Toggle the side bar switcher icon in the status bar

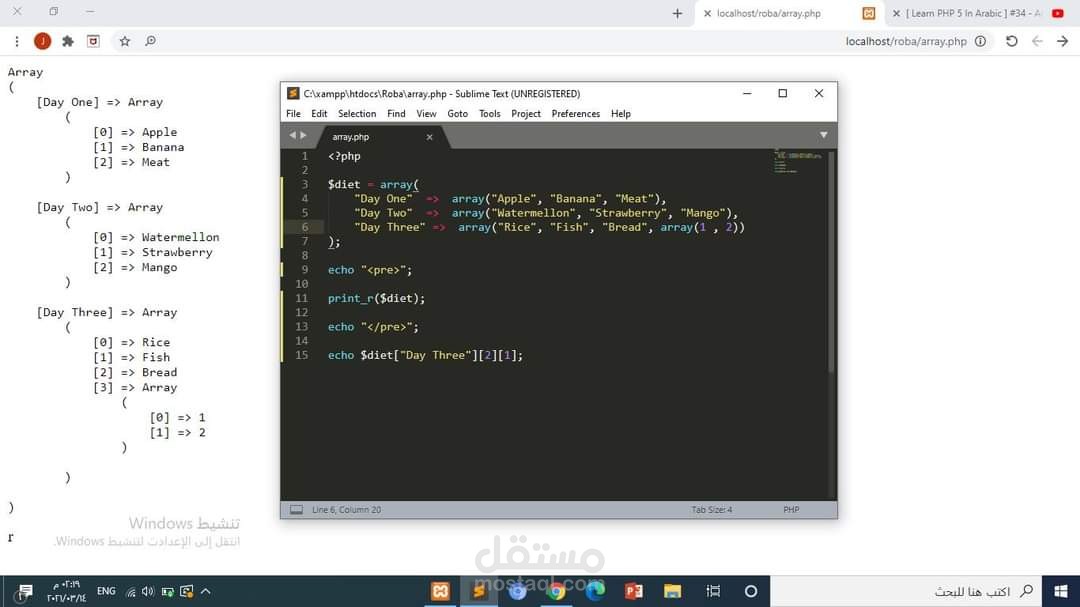[x=296, y=510]
